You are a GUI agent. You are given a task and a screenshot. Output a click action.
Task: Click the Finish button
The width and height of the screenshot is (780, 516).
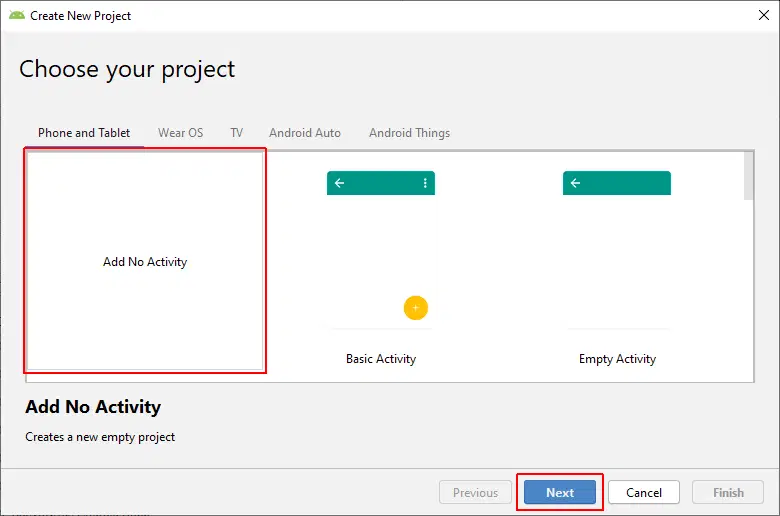[728, 493]
